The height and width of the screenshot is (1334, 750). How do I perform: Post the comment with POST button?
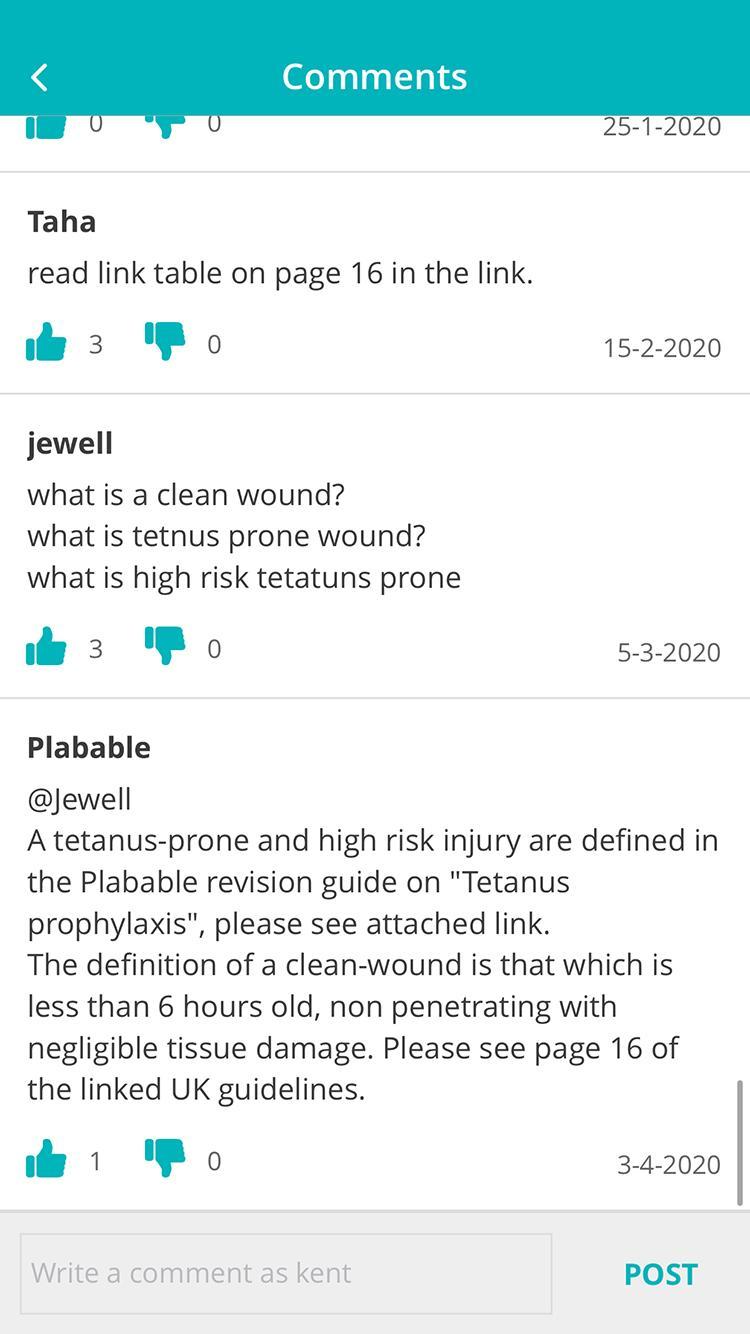point(660,1274)
